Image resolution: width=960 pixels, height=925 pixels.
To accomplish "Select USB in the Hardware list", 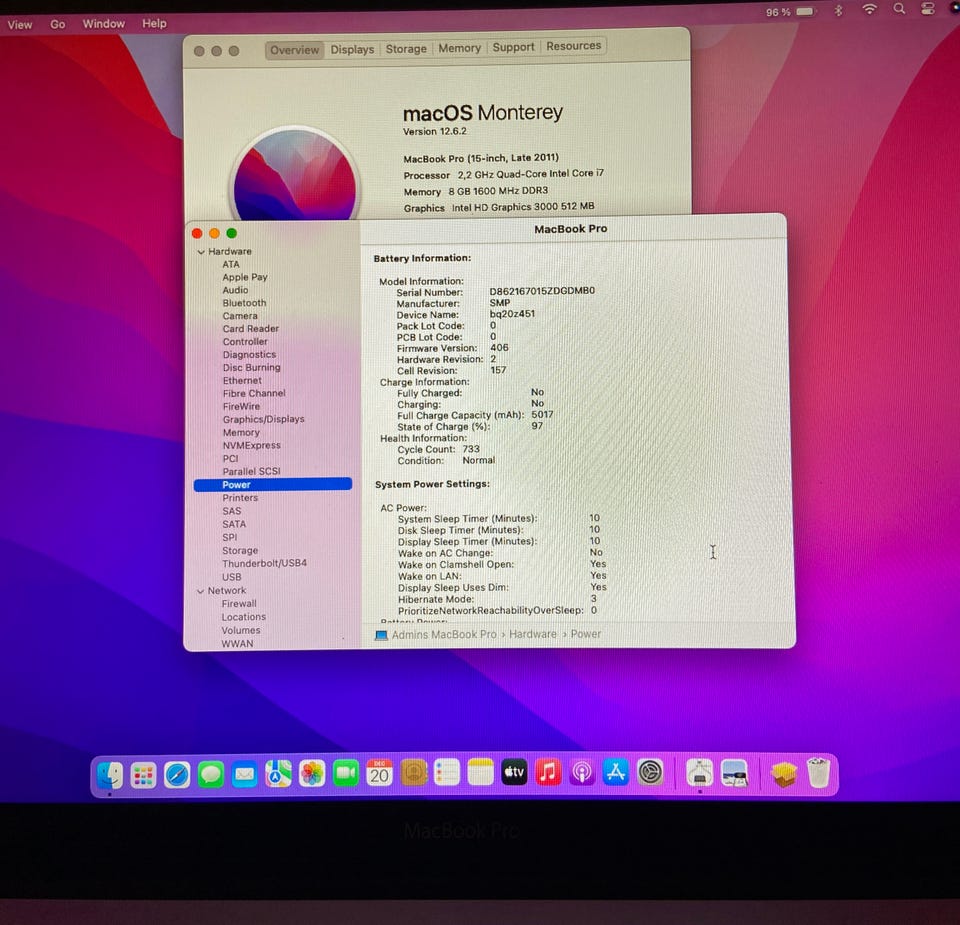I will pyautogui.click(x=231, y=577).
